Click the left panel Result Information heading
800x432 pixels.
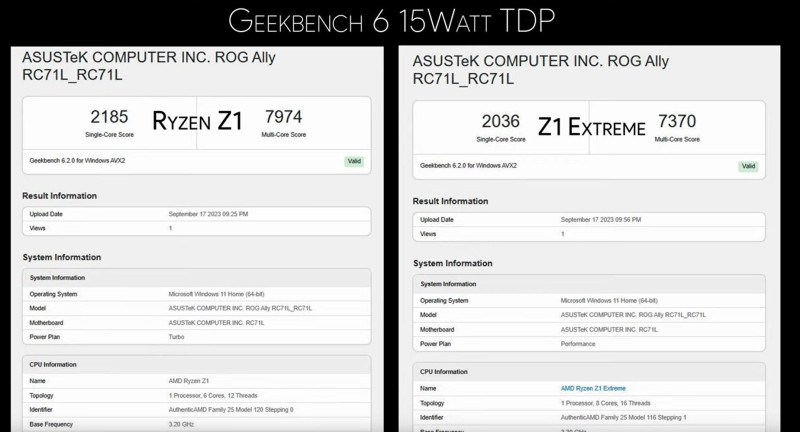[60, 196]
